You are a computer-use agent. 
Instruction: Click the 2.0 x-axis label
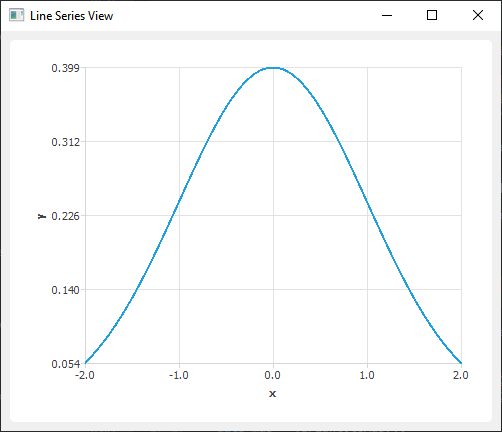point(461,375)
